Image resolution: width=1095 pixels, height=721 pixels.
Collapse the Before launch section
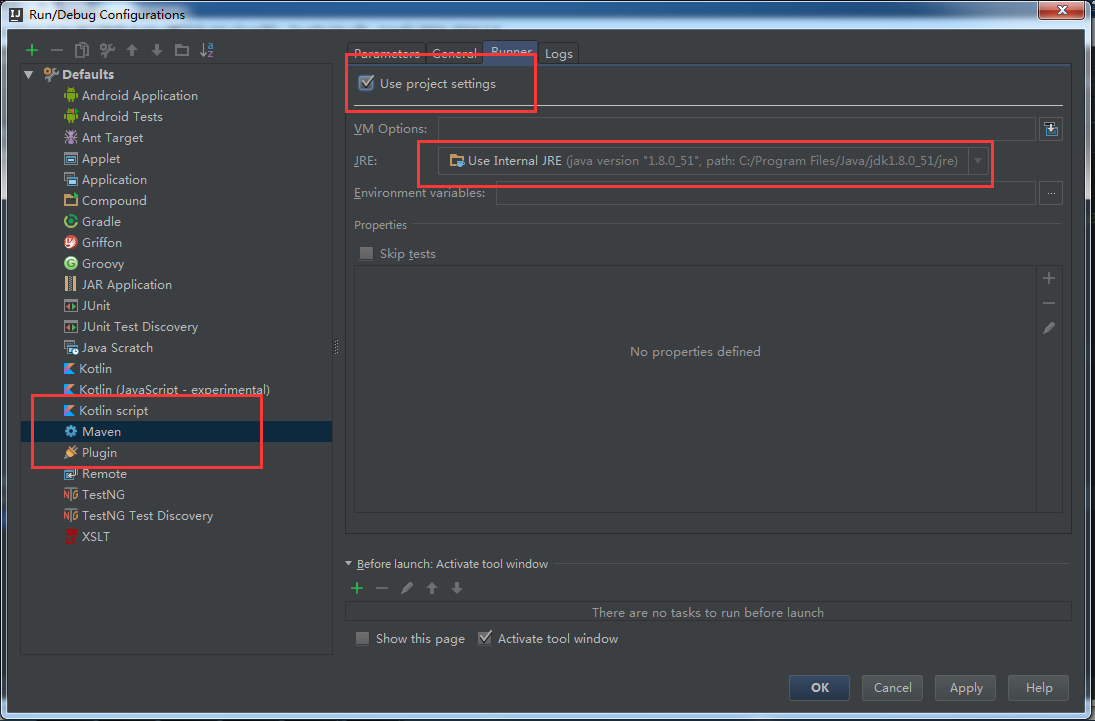click(348, 564)
